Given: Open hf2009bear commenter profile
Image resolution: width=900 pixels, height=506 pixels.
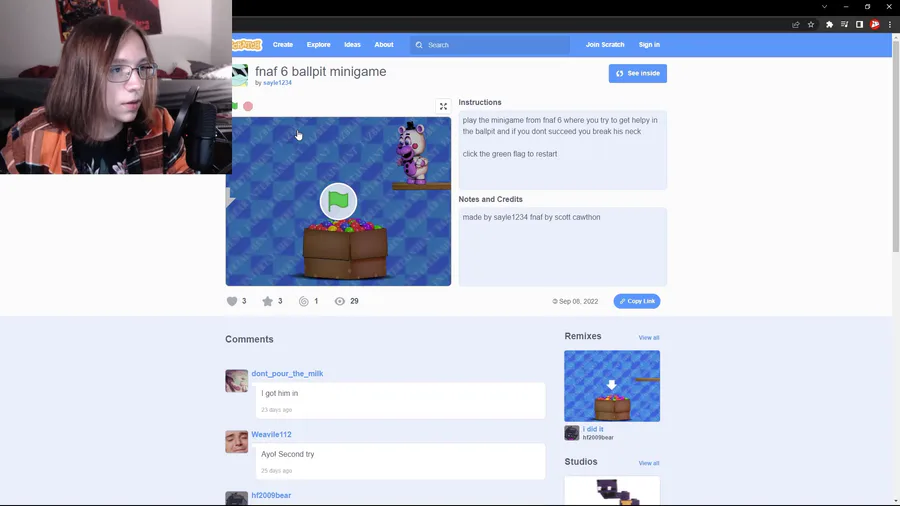Looking at the screenshot, I should (271, 495).
